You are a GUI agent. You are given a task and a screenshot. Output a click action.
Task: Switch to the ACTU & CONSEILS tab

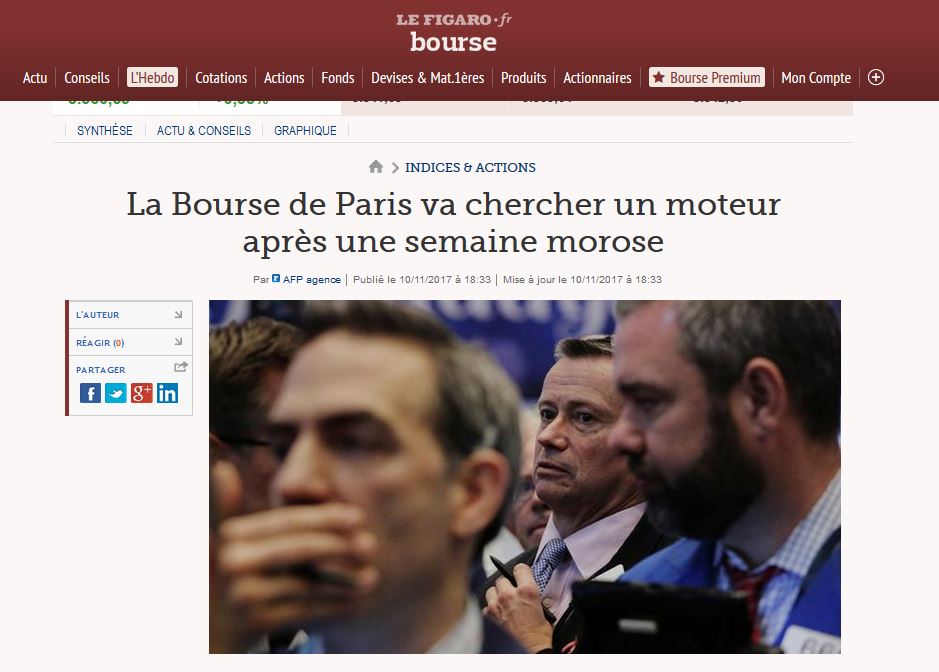pos(204,131)
